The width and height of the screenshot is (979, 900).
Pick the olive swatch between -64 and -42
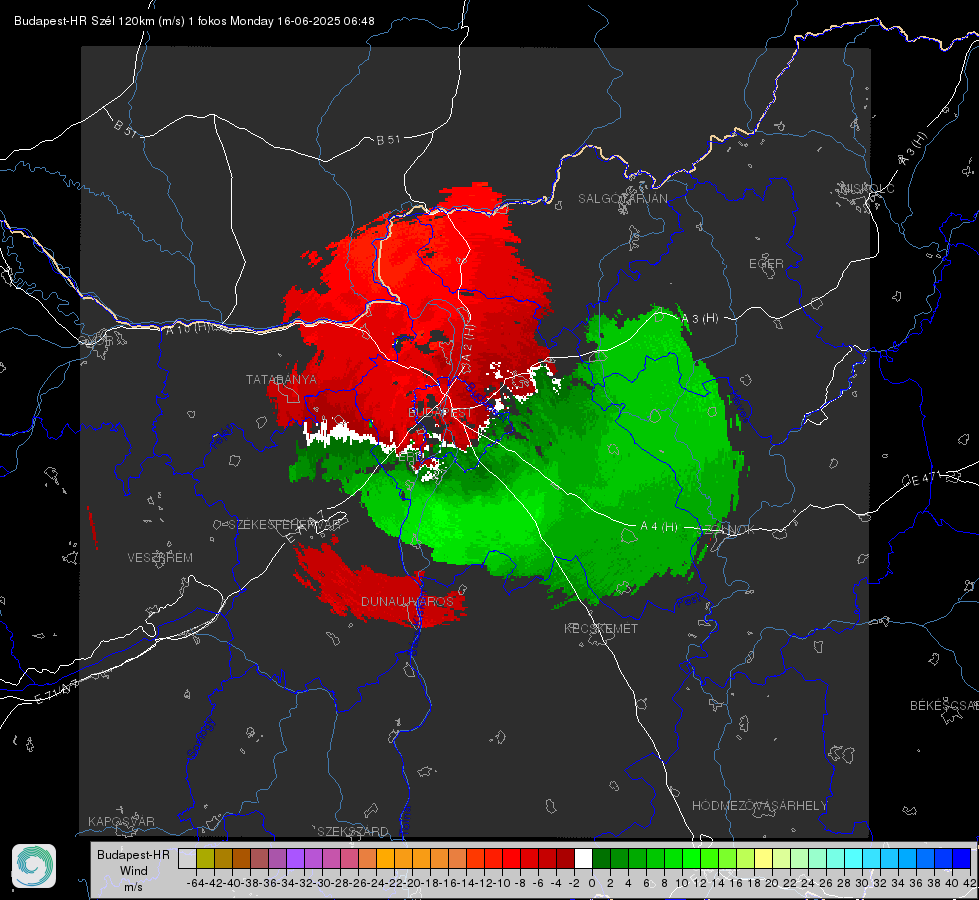205,859
